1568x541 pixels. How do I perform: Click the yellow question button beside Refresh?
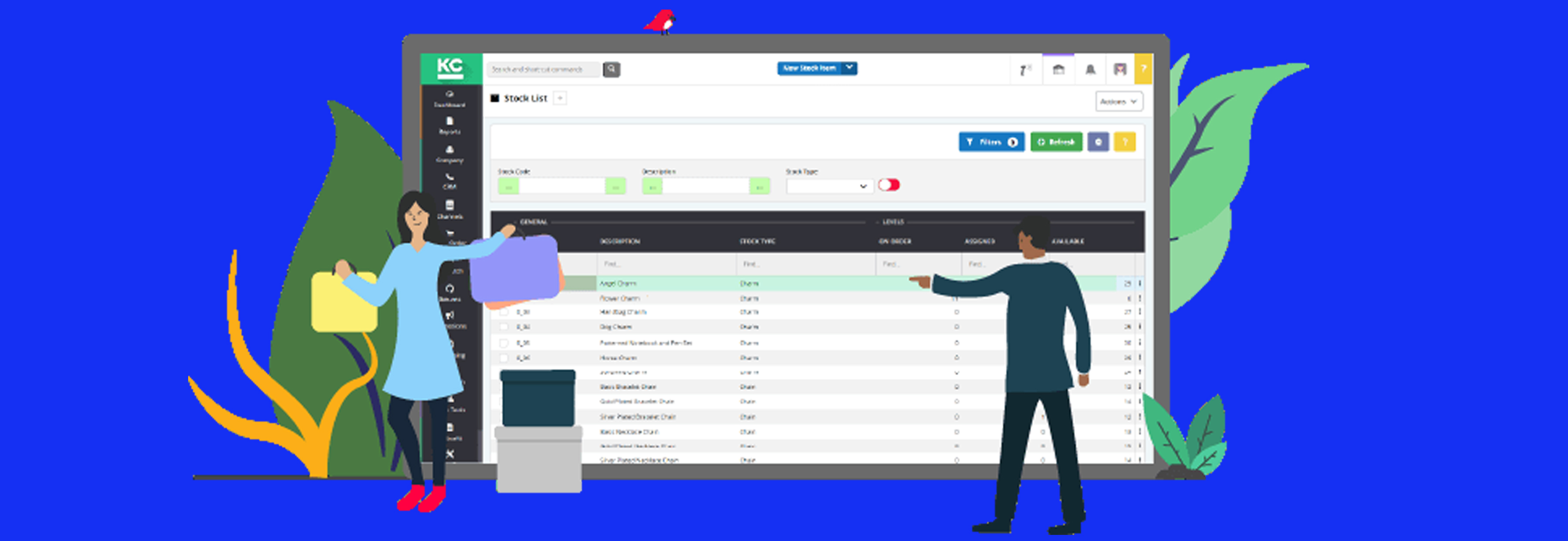point(1125,142)
